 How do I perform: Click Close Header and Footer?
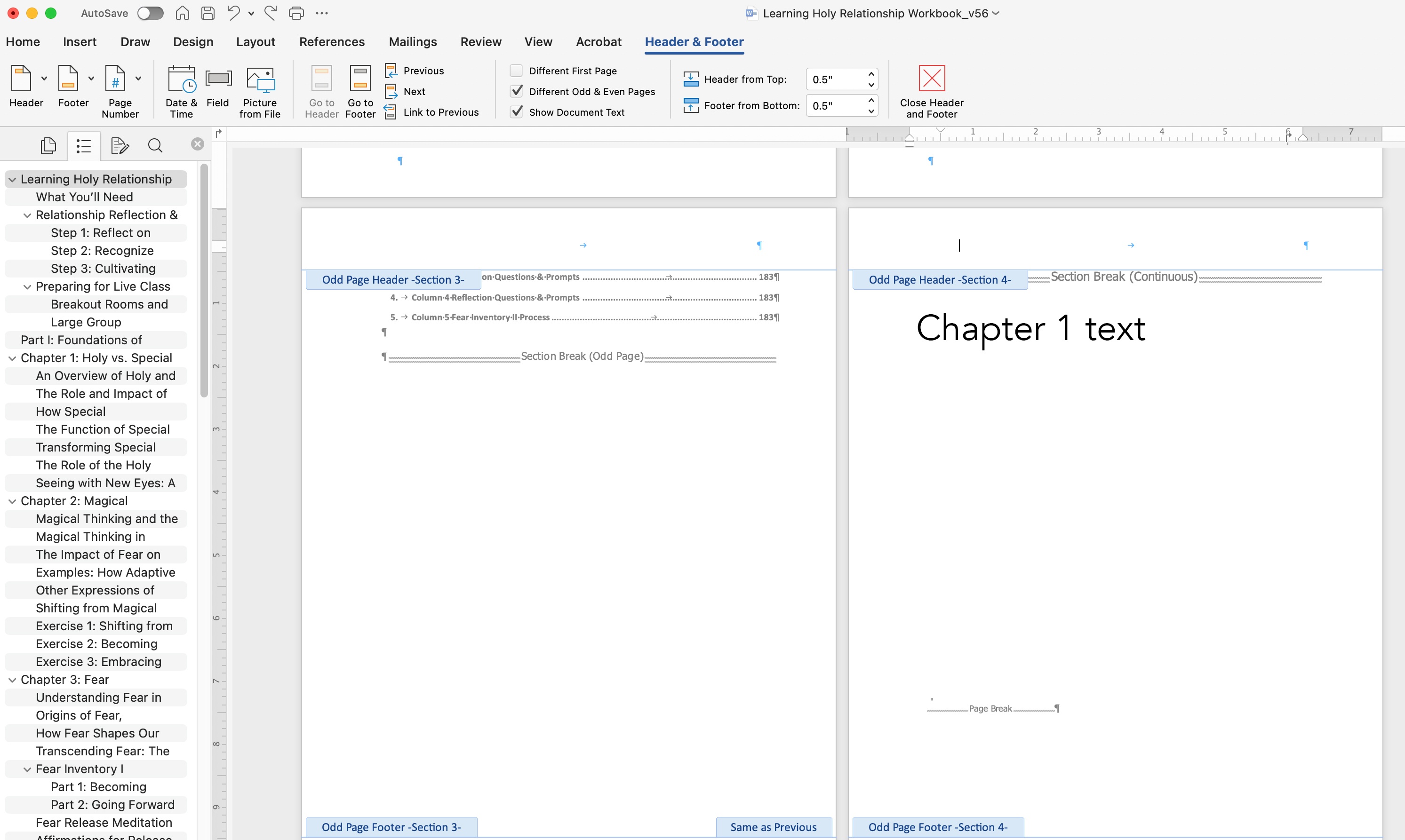click(932, 79)
